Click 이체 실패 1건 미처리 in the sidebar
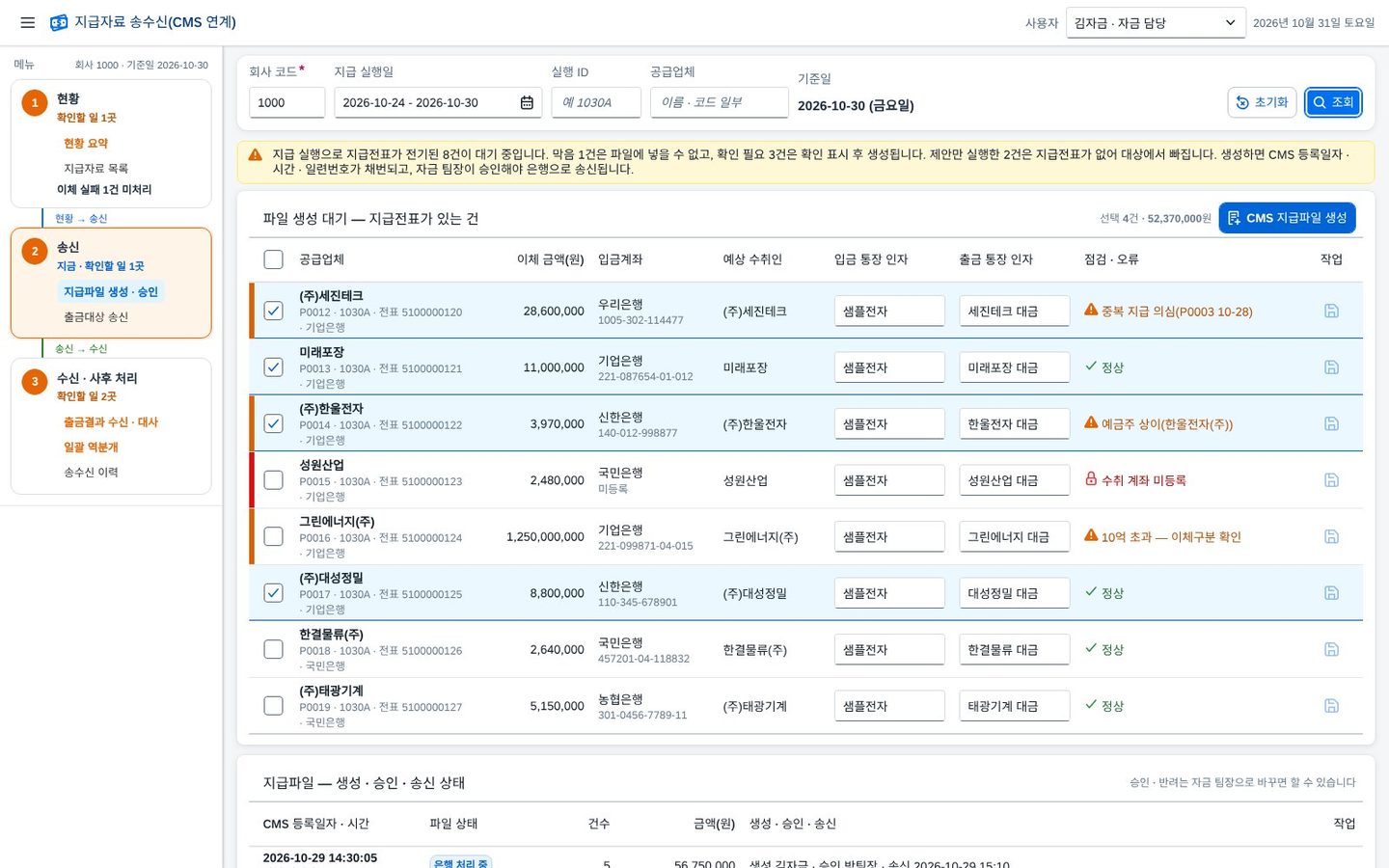Screen dimensions: 1389x868 [104, 190]
